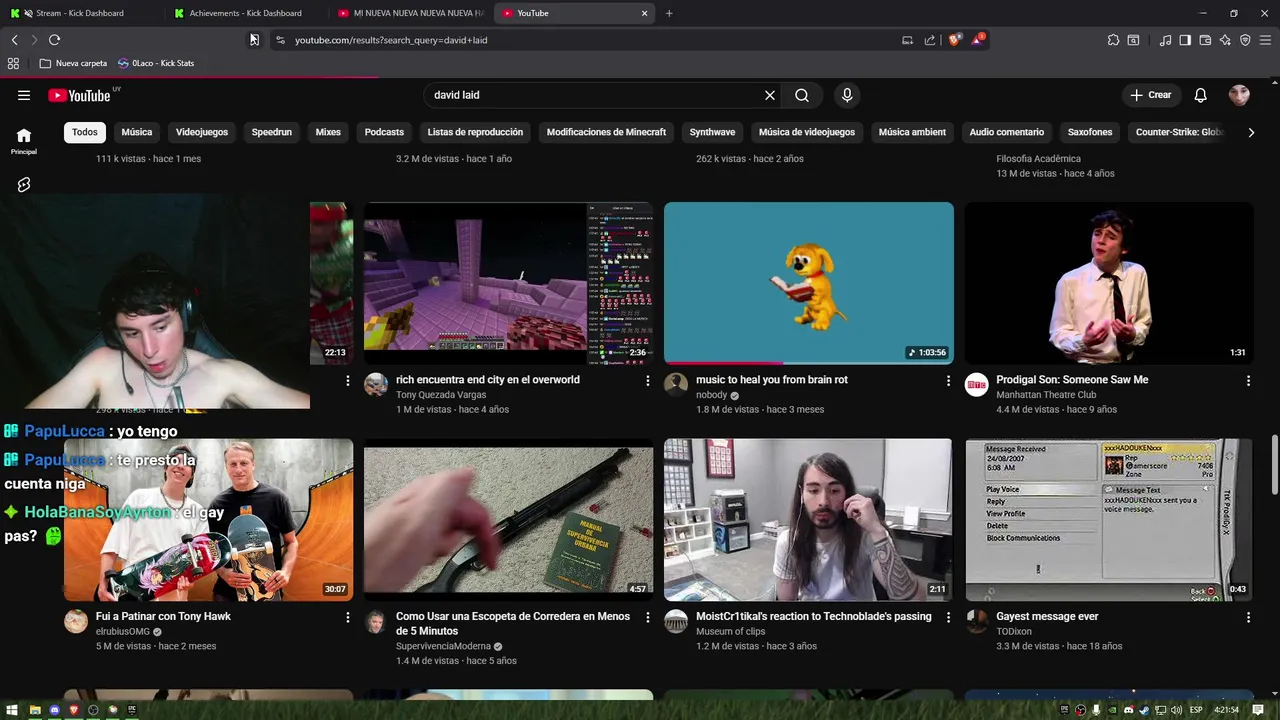Screen dimensions: 1280x720
Task: Open options for 'Fui a Patinar con Tony Hawk'
Action: [x=348, y=618]
